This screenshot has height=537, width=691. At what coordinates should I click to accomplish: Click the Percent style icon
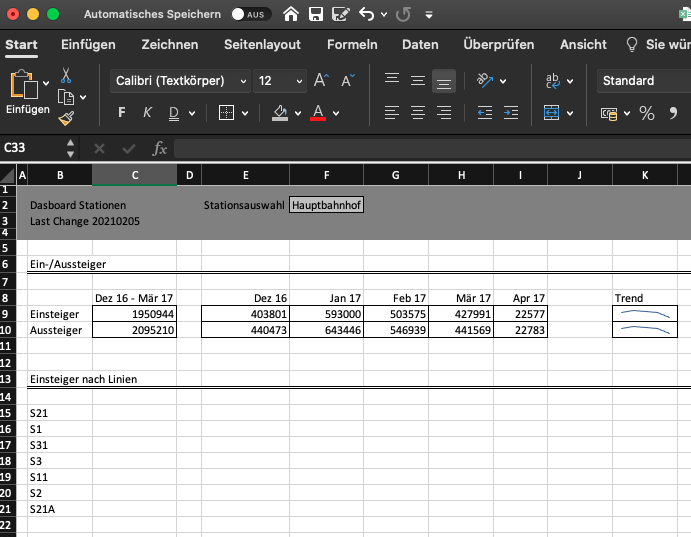pos(646,113)
